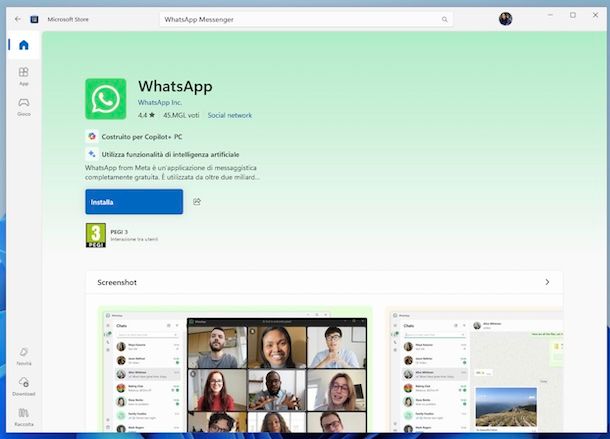Open the WhatsApp Inc. publisher link
This screenshot has height=439, width=610.
pyautogui.click(x=160, y=102)
